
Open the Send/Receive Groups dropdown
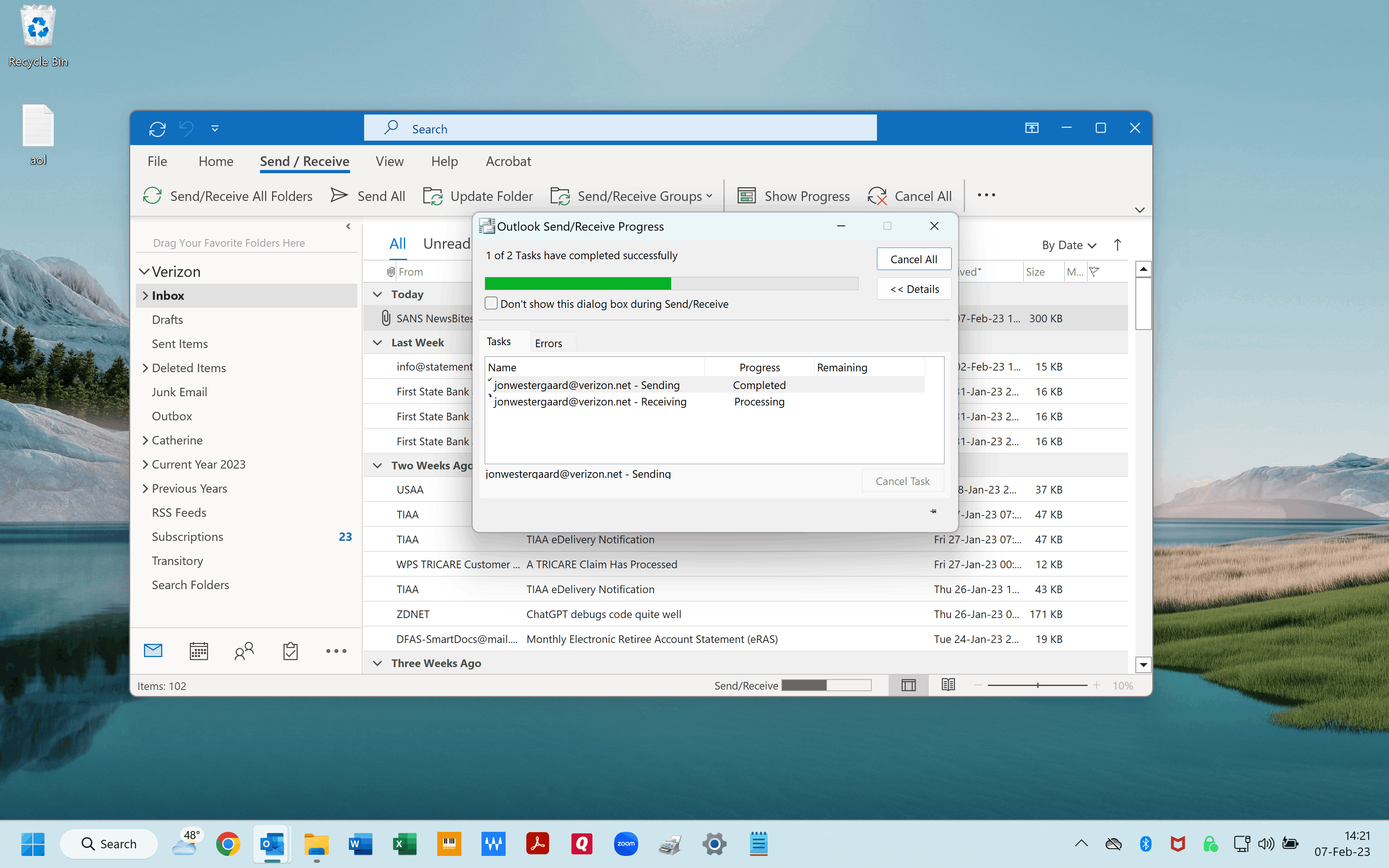tap(631, 196)
